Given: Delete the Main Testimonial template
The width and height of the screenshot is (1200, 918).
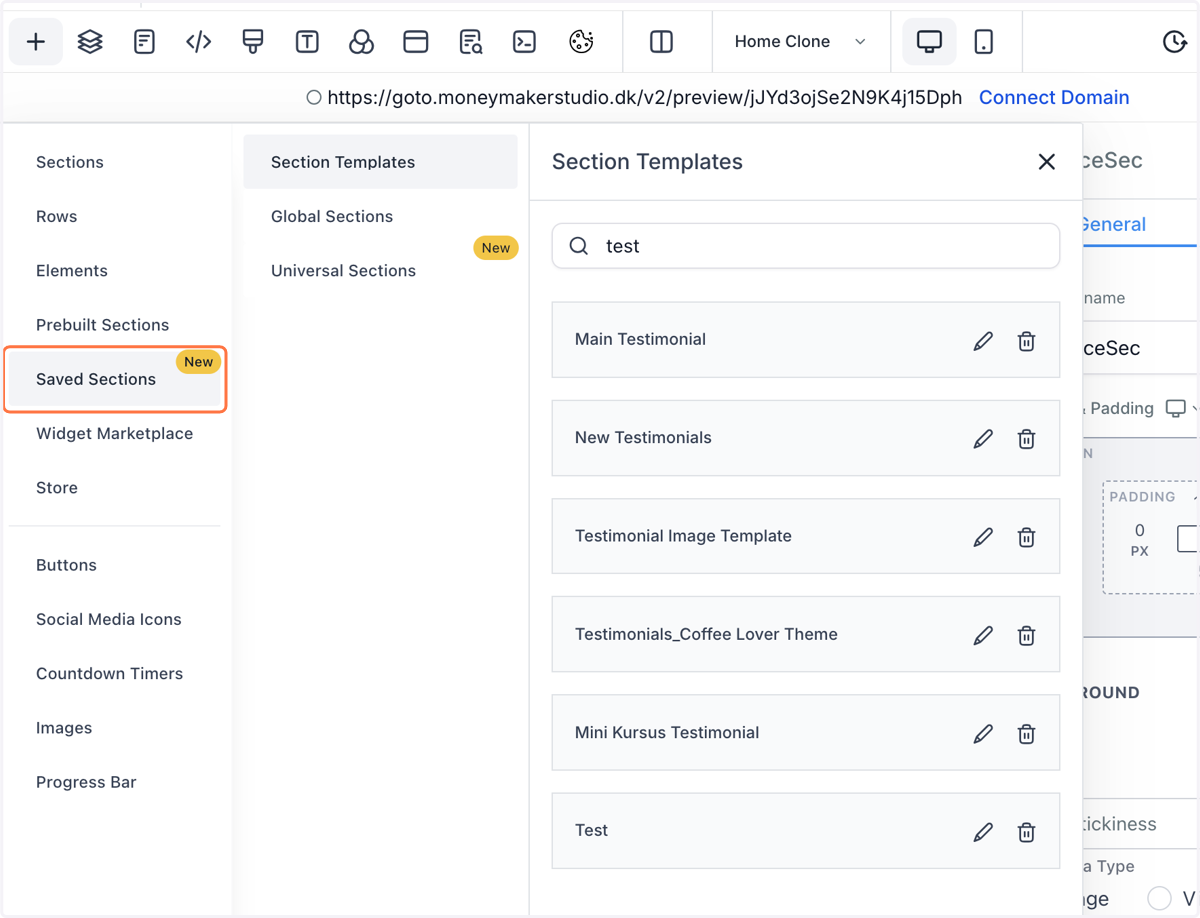Looking at the screenshot, I should pos(1026,341).
